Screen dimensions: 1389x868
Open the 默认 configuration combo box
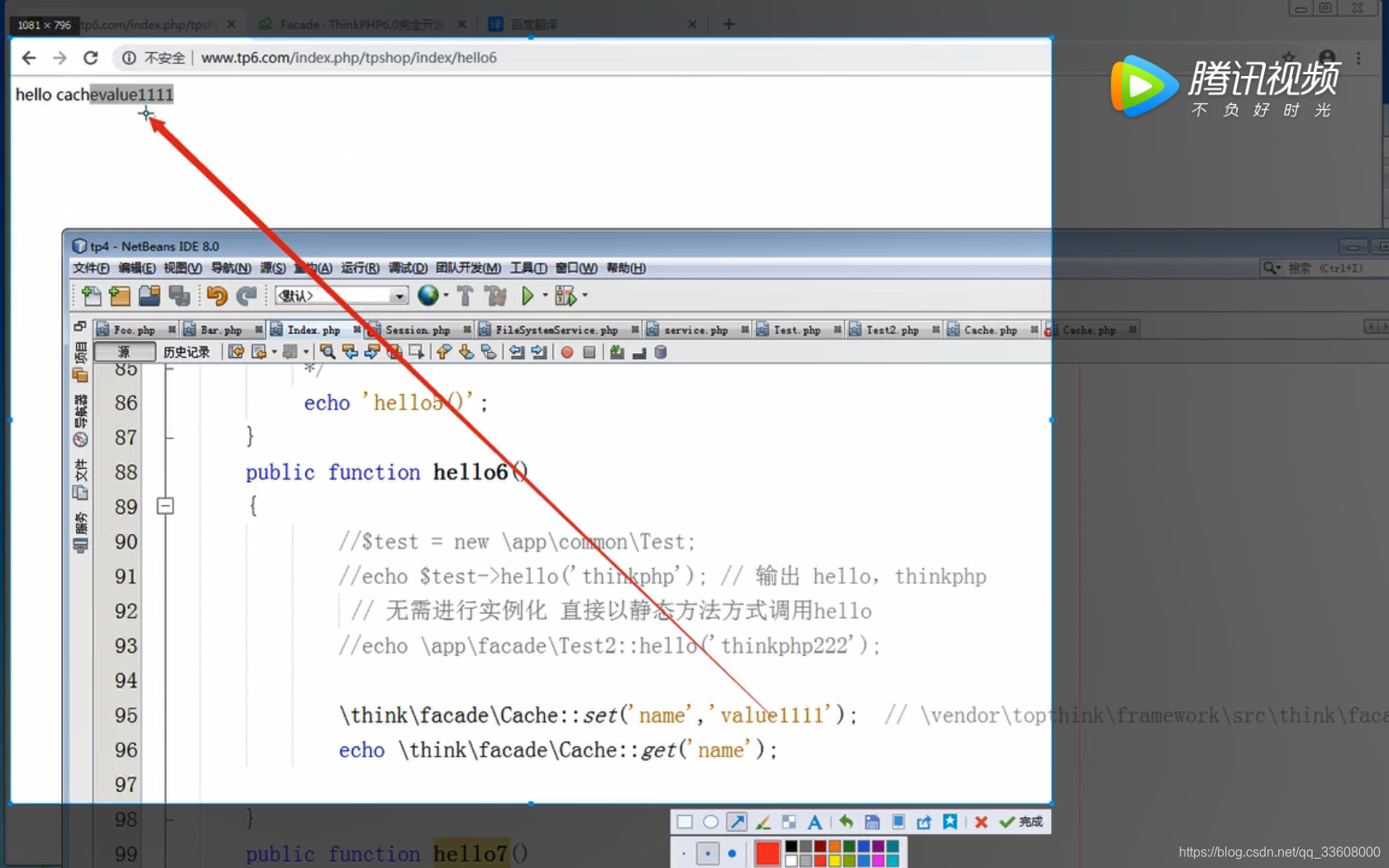[x=341, y=296]
